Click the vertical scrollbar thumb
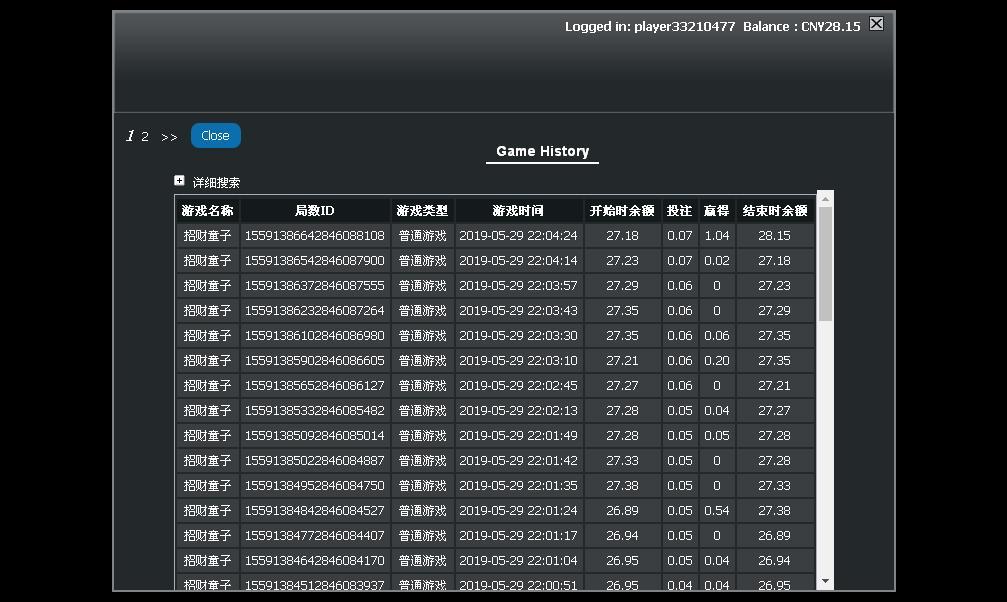Image resolution: width=1007 pixels, height=602 pixels. [x=825, y=264]
